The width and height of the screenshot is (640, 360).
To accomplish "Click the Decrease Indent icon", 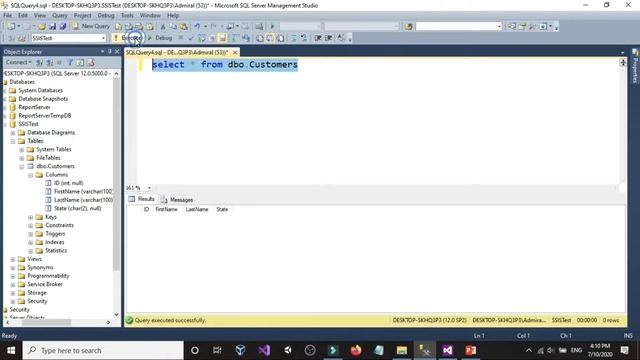I will pos(318,38).
